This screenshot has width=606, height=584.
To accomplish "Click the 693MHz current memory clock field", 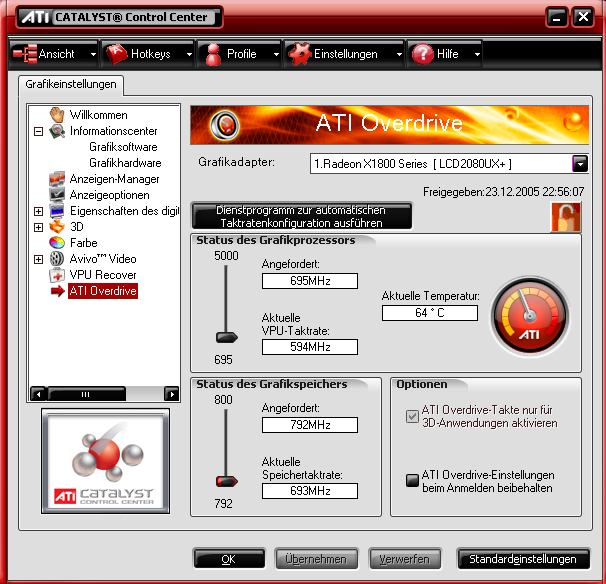I will click(x=310, y=491).
